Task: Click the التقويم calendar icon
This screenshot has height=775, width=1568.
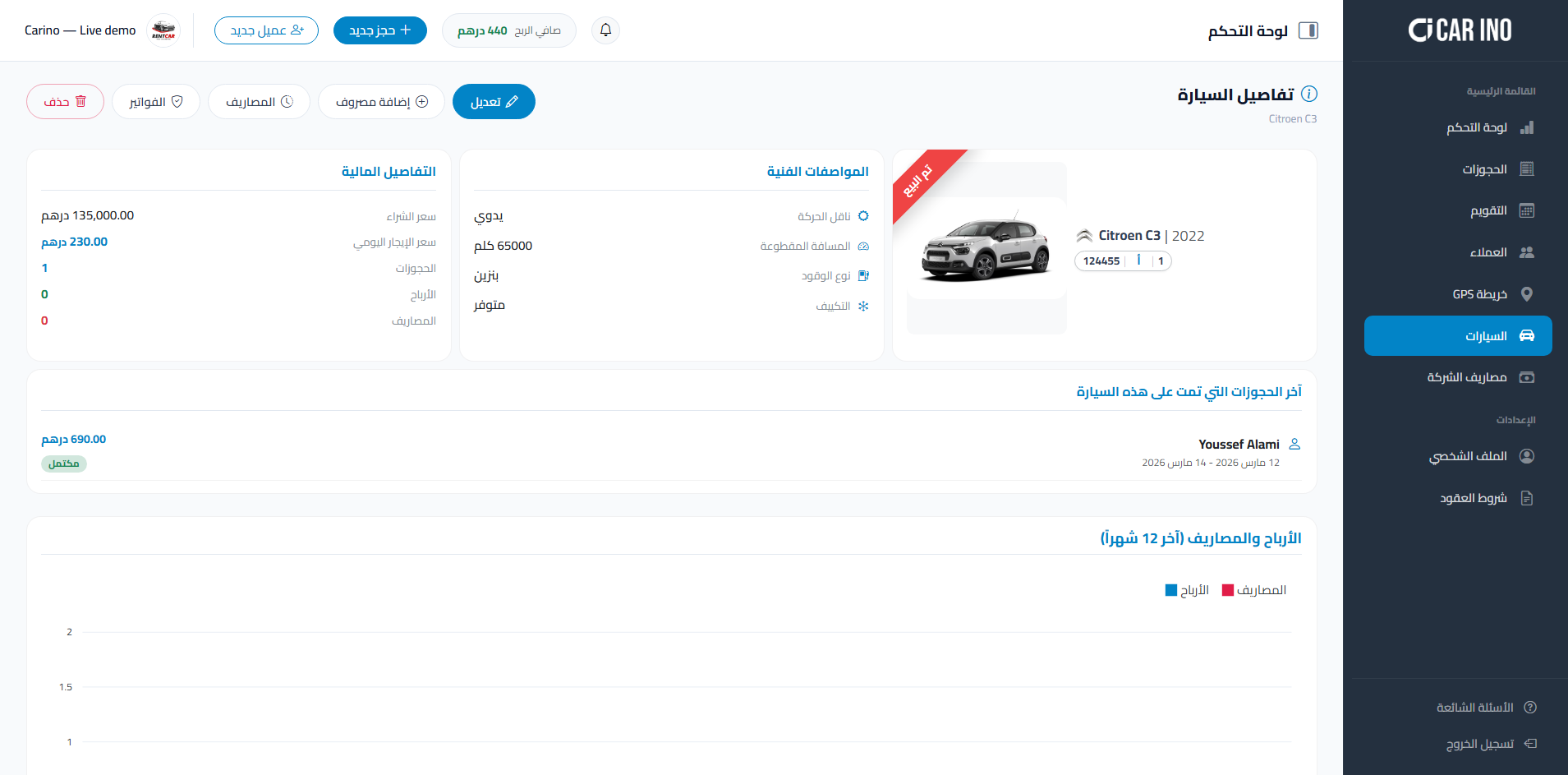Action: [1527, 210]
